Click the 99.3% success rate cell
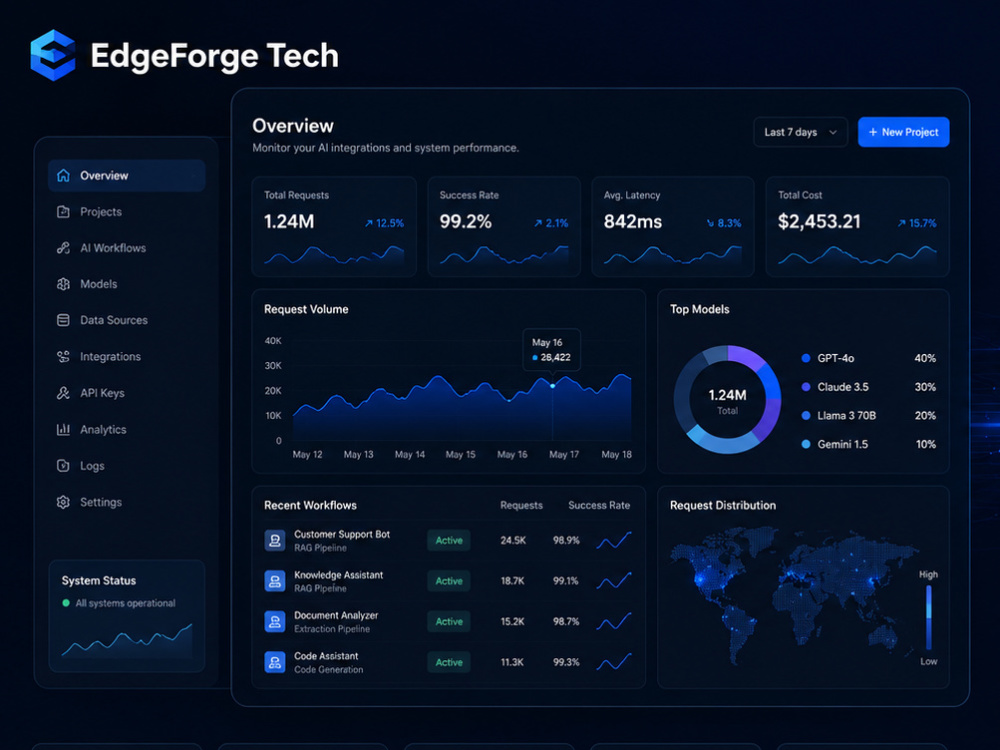Image resolution: width=1000 pixels, height=750 pixels. click(x=566, y=662)
